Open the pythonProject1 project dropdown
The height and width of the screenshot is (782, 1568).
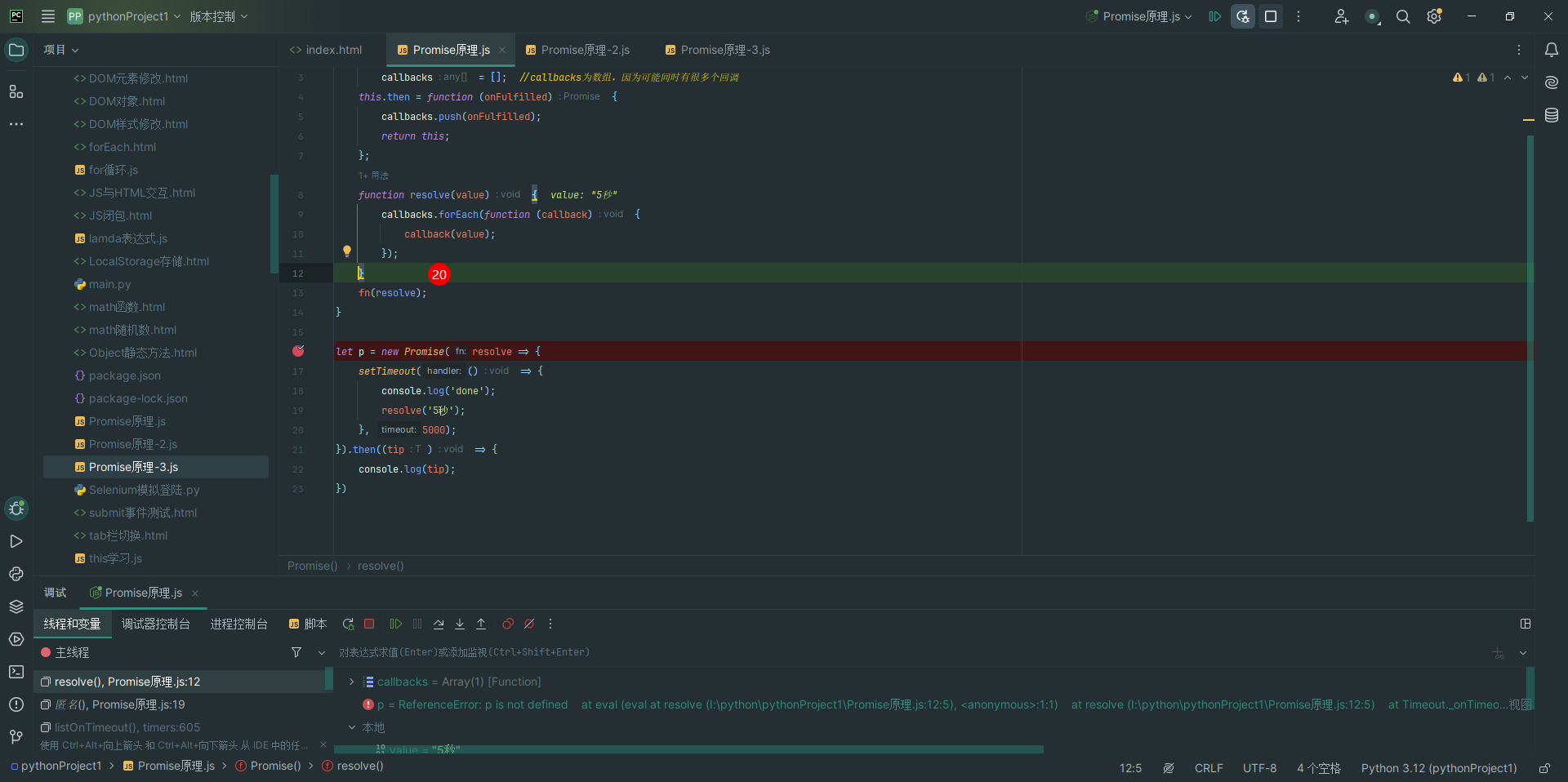[124, 16]
